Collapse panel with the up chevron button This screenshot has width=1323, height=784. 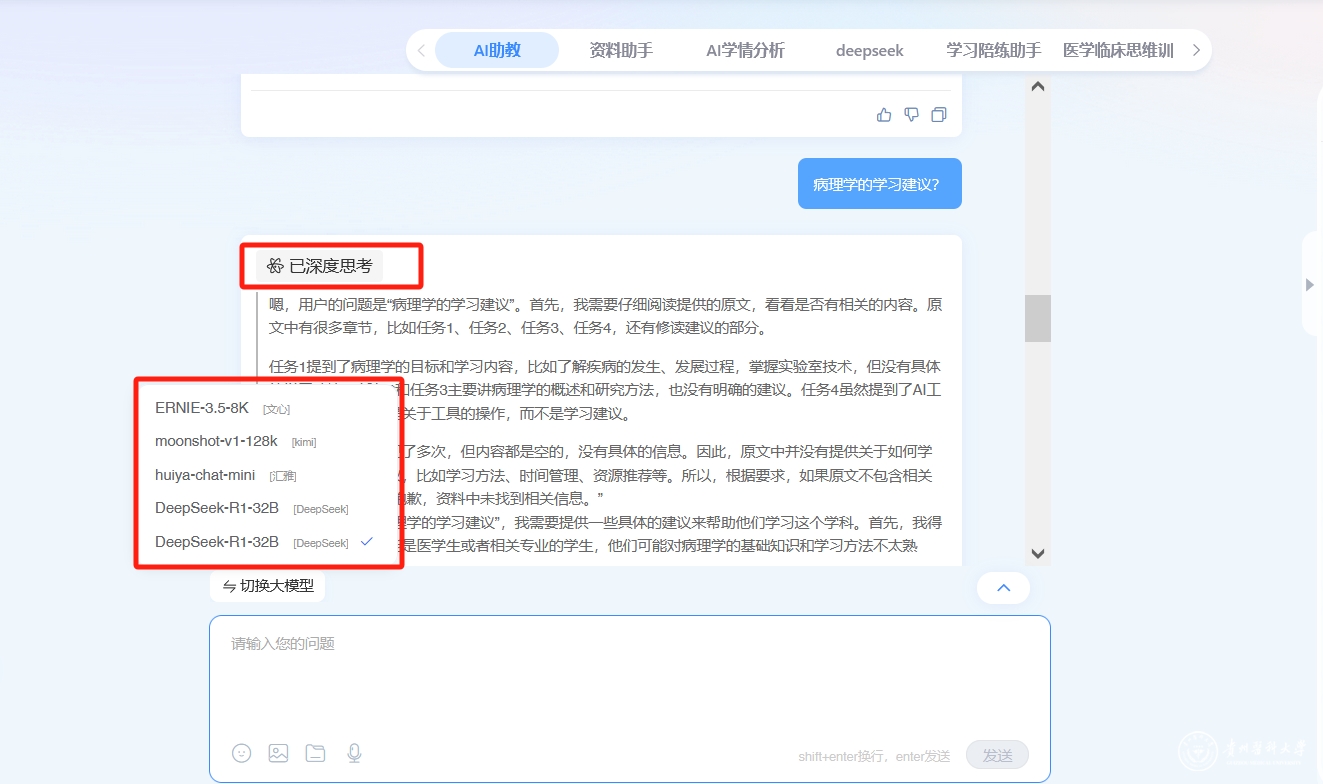pyautogui.click(x=1003, y=588)
